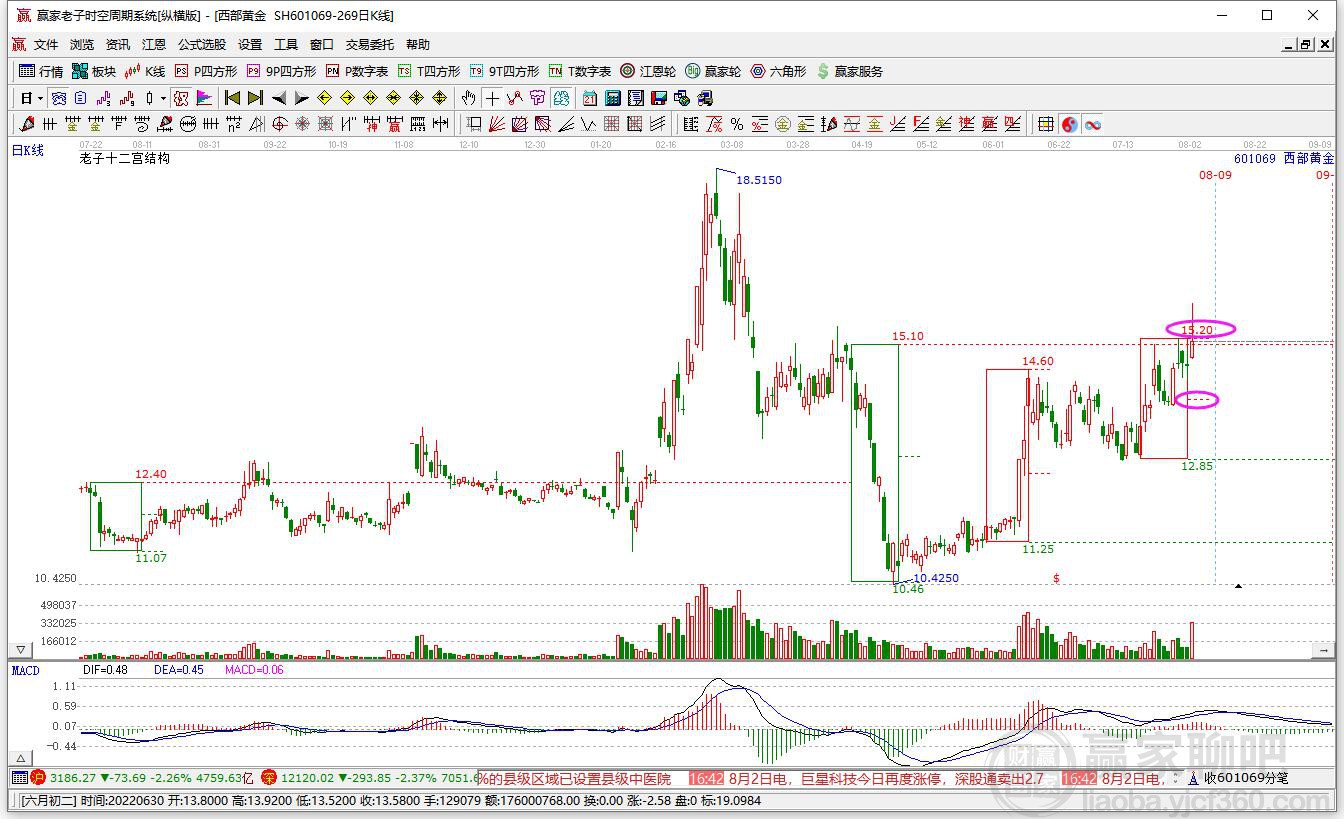Select the red pencil drawing tool

click(x=27, y=124)
